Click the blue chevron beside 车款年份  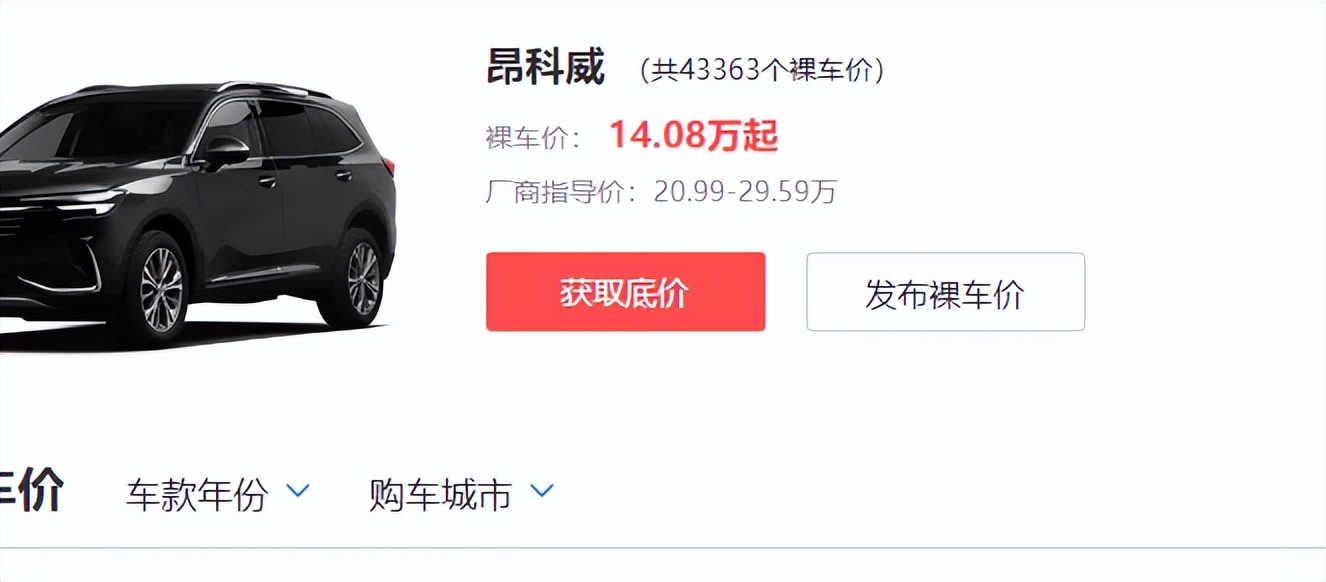tap(298, 491)
